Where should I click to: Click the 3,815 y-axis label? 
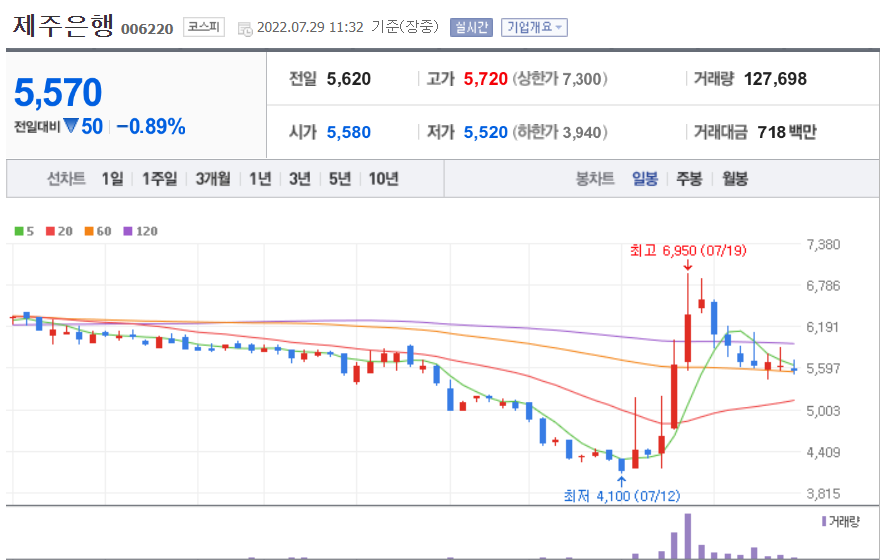pos(823,493)
